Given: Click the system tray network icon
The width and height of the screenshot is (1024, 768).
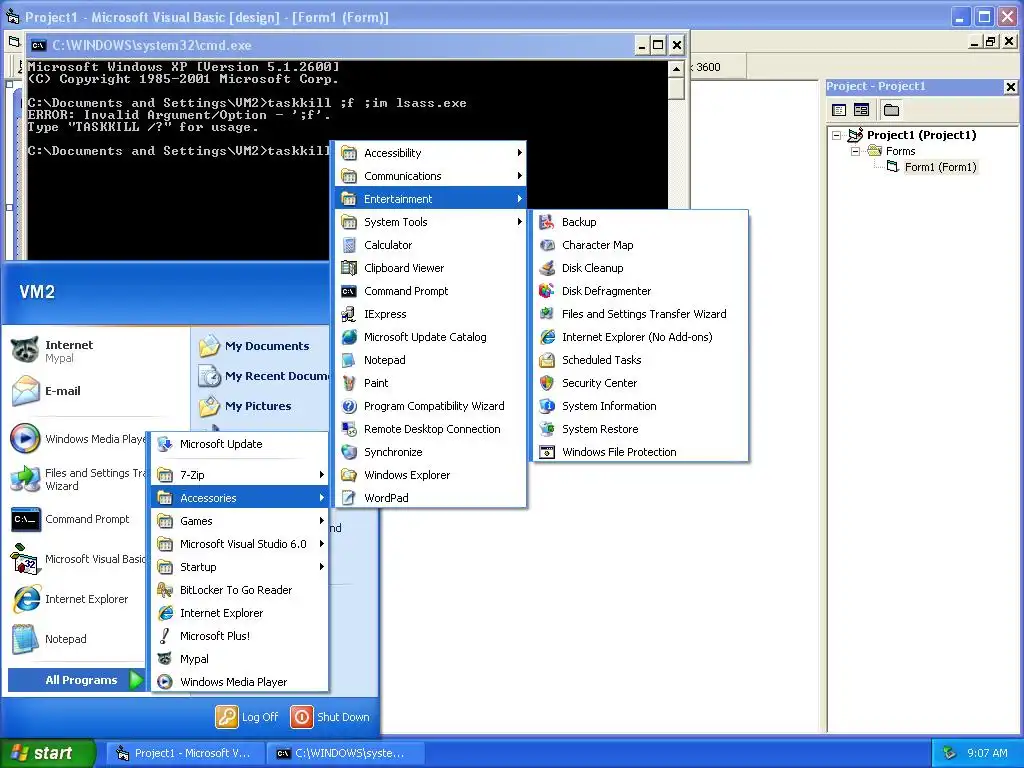Looking at the screenshot, I should (x=949, y=753).
